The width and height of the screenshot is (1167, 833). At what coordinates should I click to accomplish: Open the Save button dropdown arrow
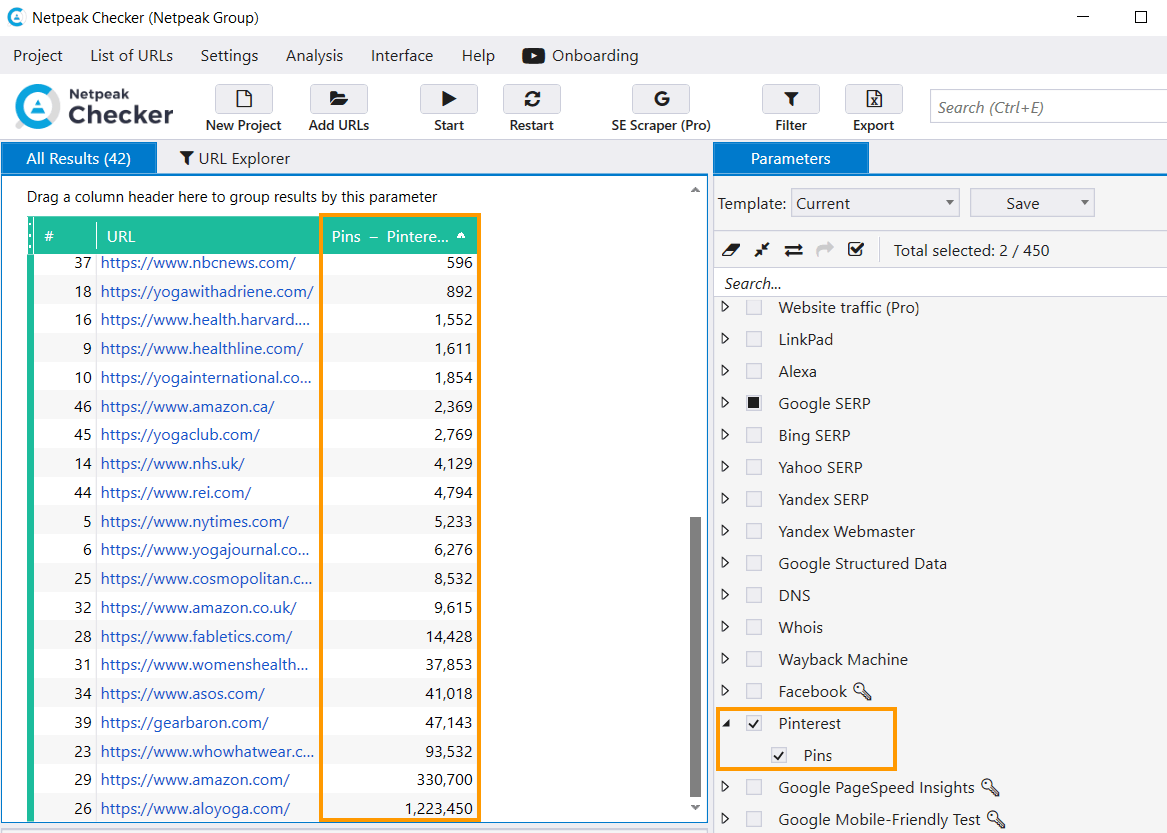(x=1084, y=202)
